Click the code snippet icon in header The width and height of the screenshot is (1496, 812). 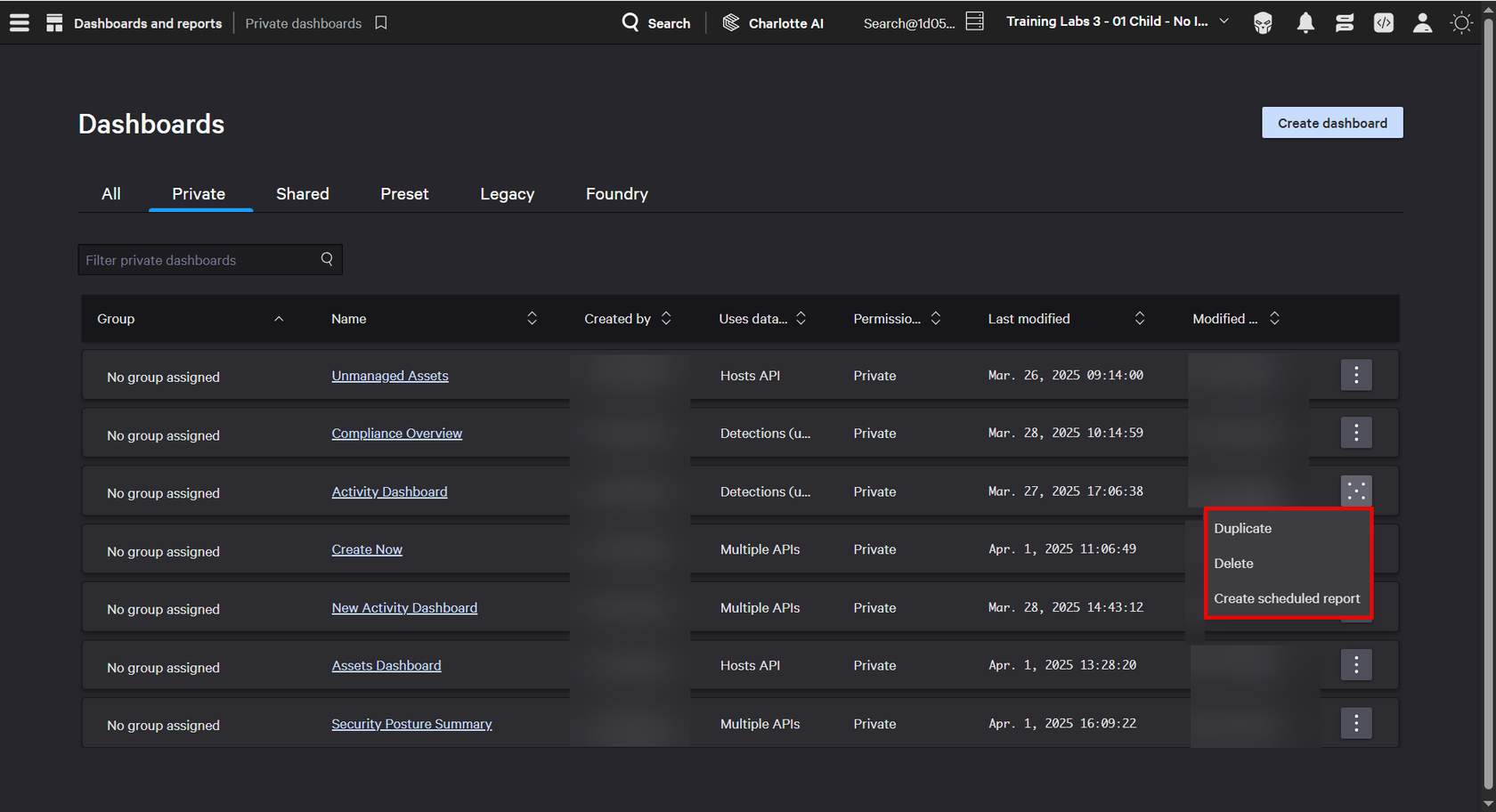coord(1383,23)
